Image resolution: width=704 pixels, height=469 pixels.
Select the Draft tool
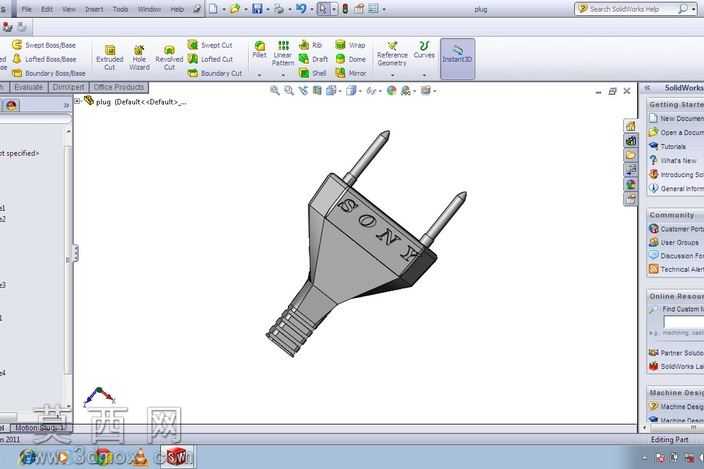click(313, 59)
